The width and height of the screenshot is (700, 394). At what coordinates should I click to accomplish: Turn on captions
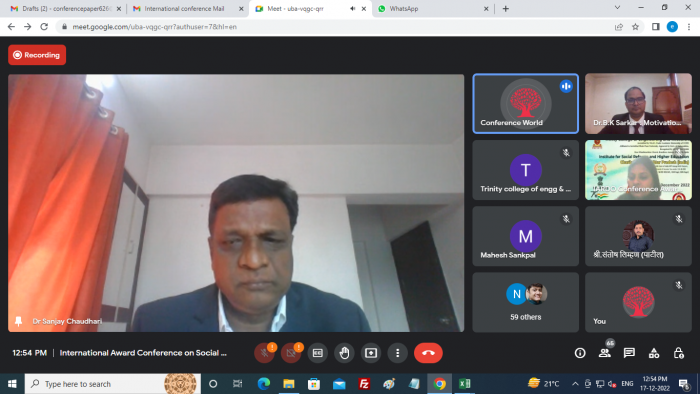pos(317,353)
